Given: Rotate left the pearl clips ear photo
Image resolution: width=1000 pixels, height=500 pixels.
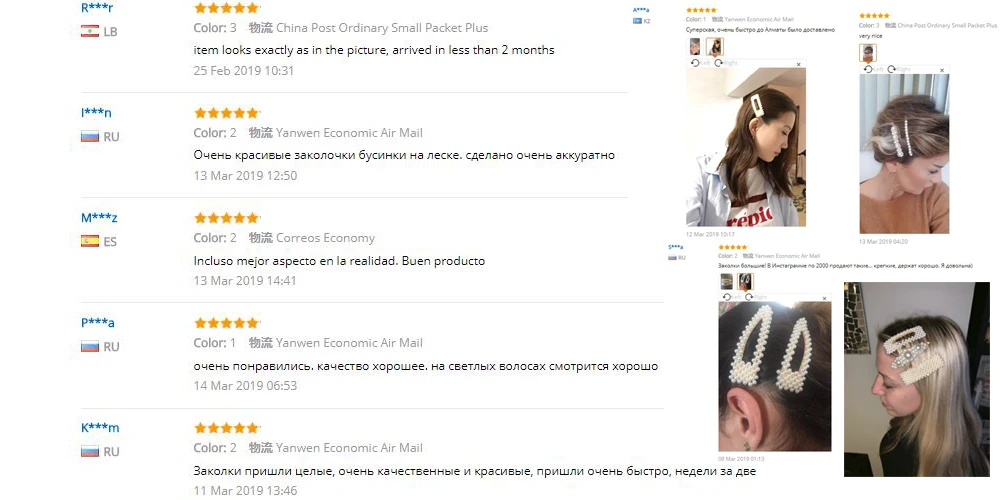Looking at the screenshot, I should [732, 297].
